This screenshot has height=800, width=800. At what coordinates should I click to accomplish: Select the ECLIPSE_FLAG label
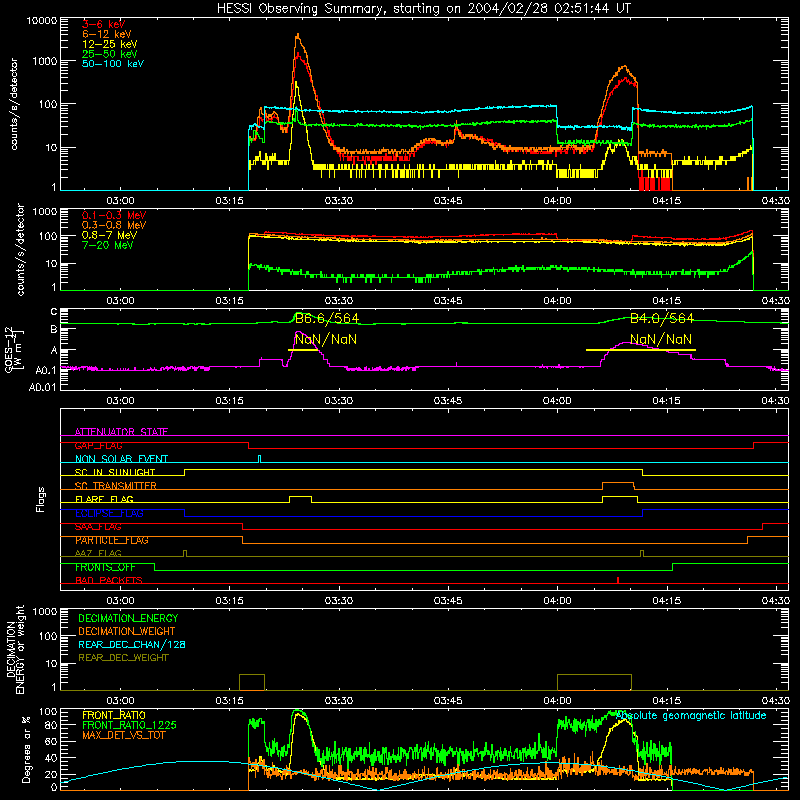pos(109,513)
